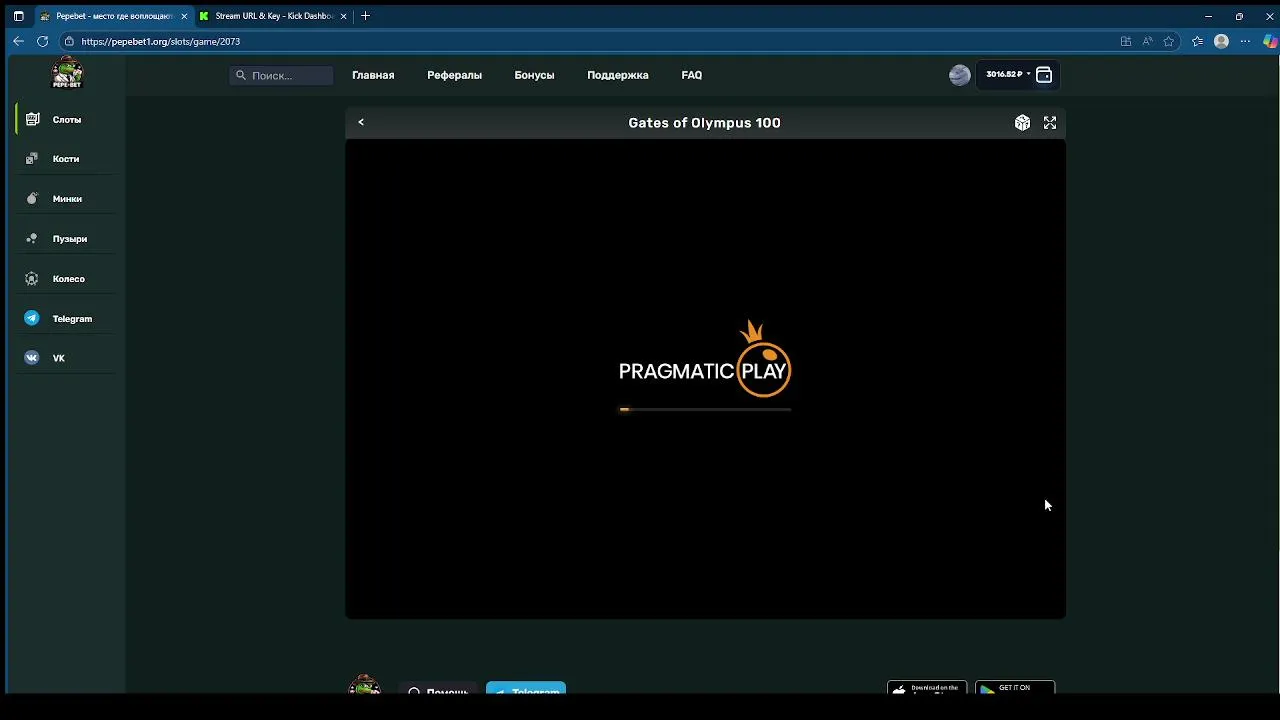The height and width of the screenshot is (720, 1280).
Task: Click the random game dice icon
Action: coord(1022,122)
